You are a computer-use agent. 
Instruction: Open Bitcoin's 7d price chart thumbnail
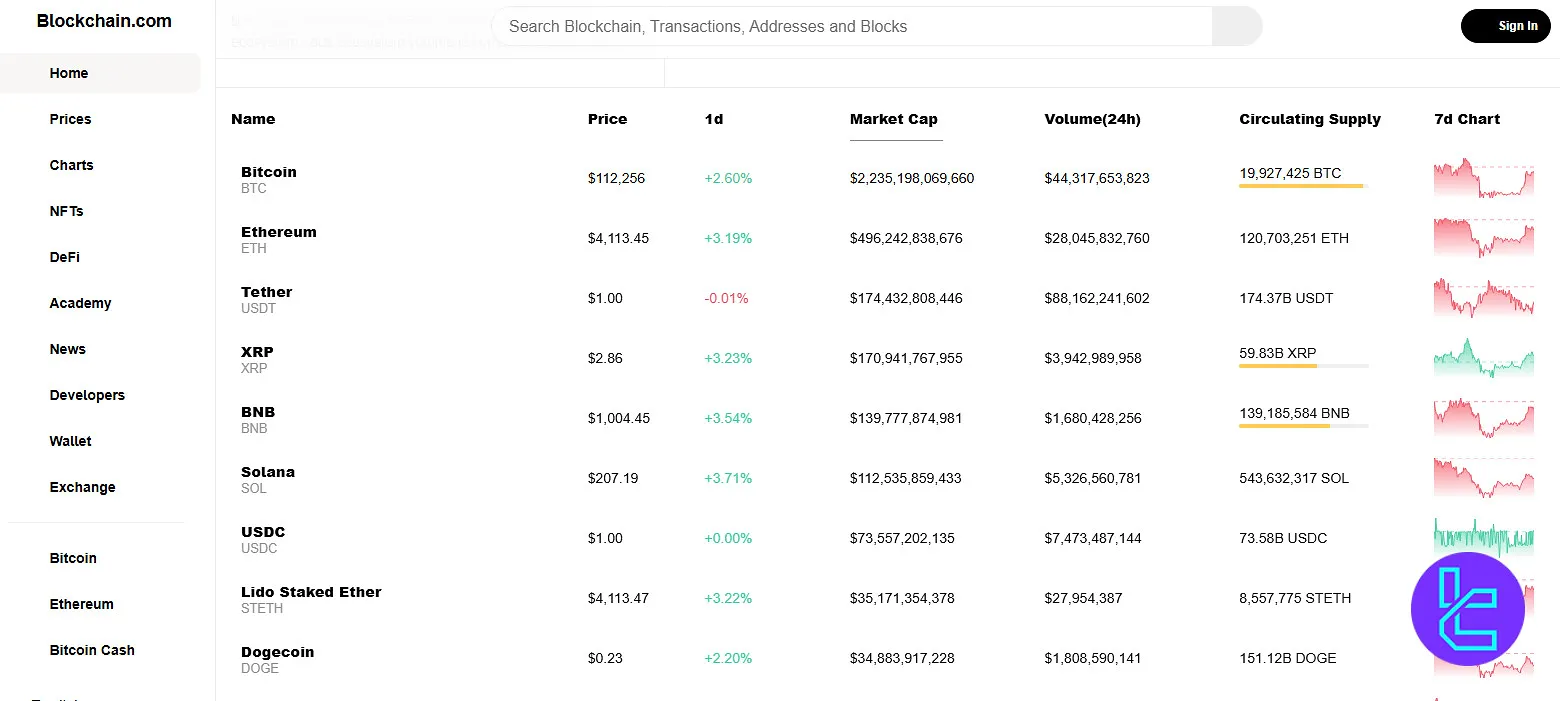coord(1483,178)
